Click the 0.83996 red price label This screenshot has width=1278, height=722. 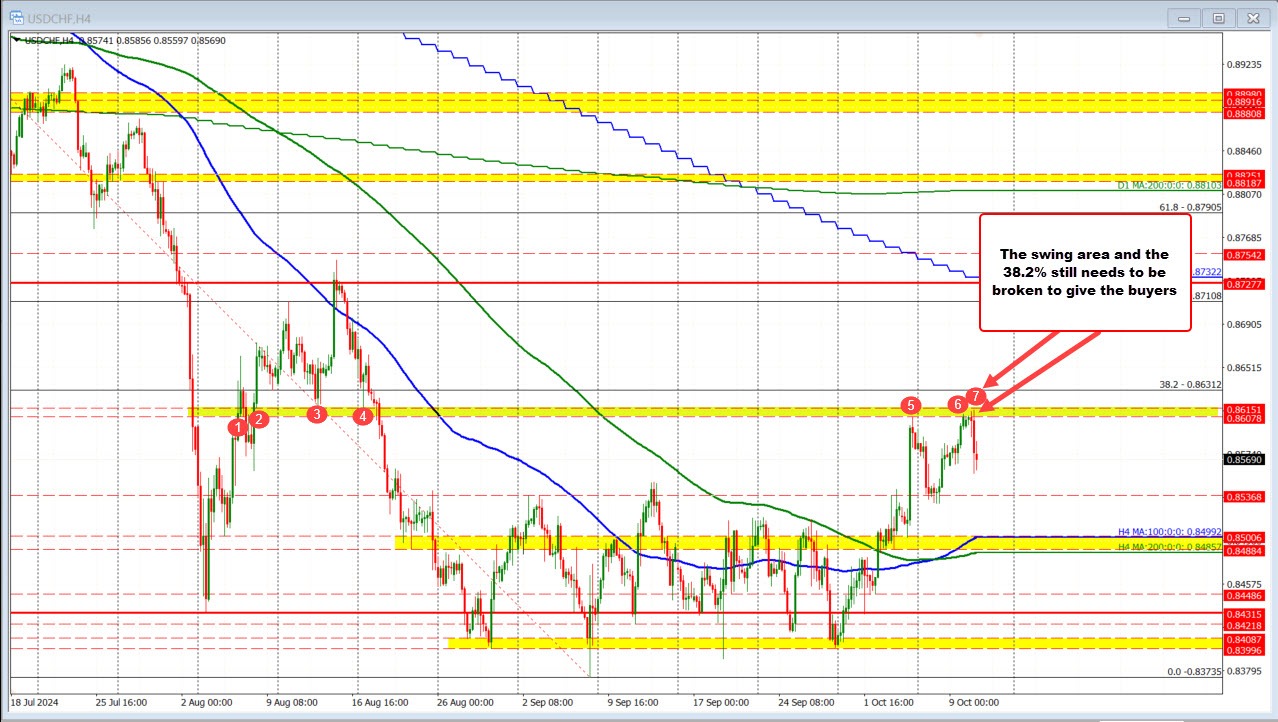point(1246,650)
